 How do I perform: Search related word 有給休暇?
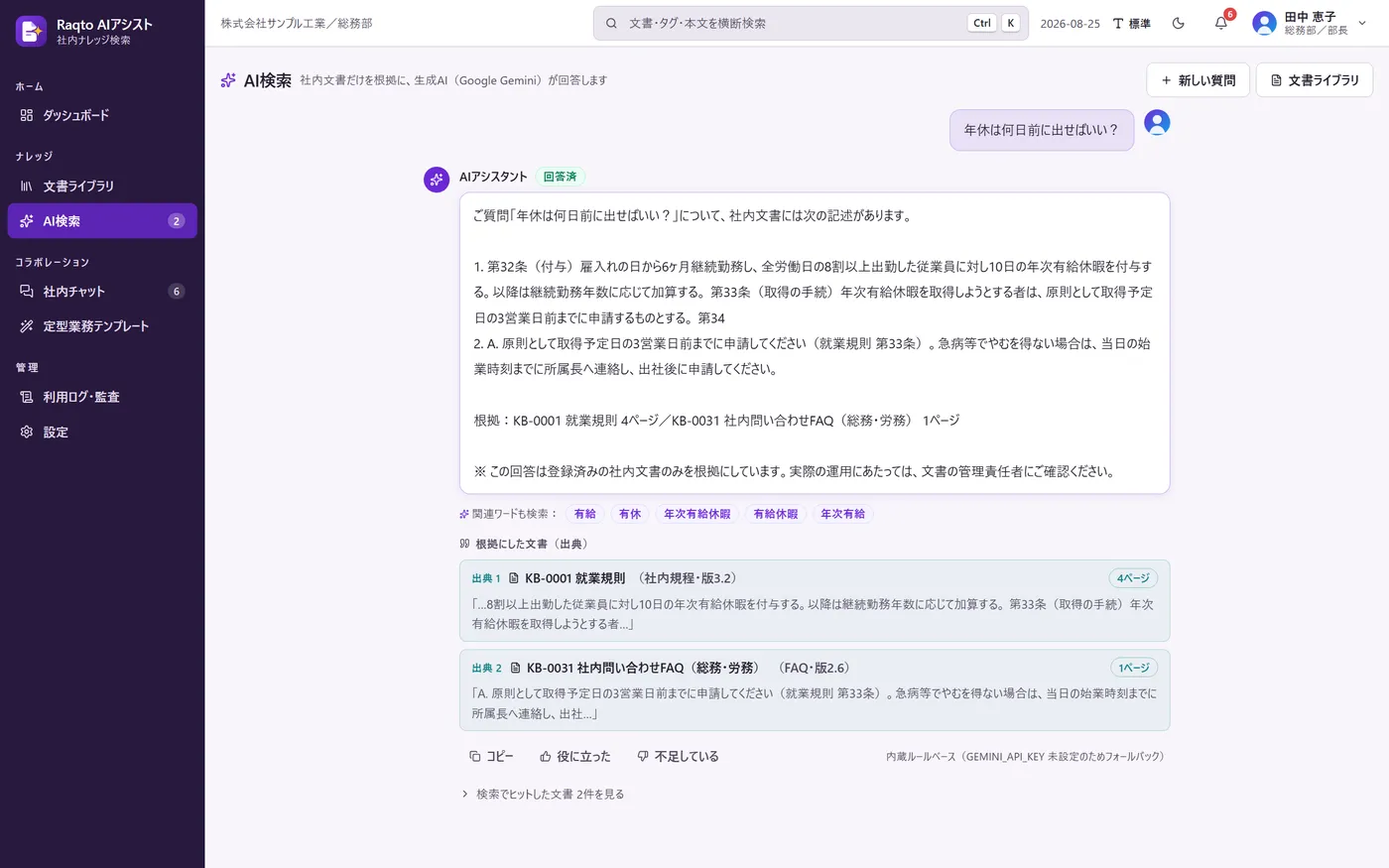coord(776,514)
